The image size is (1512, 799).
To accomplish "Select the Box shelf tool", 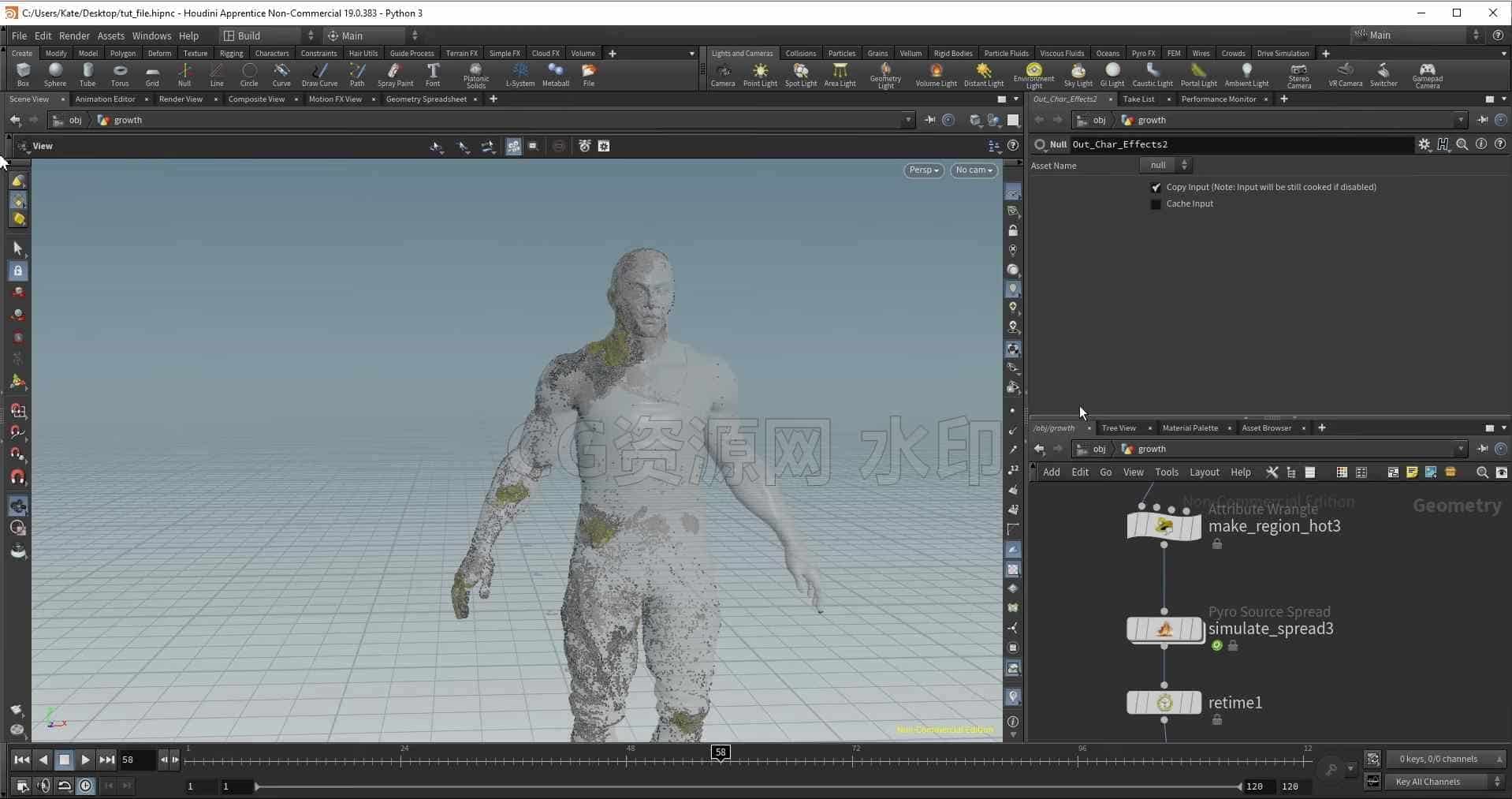I will [23, 74].
